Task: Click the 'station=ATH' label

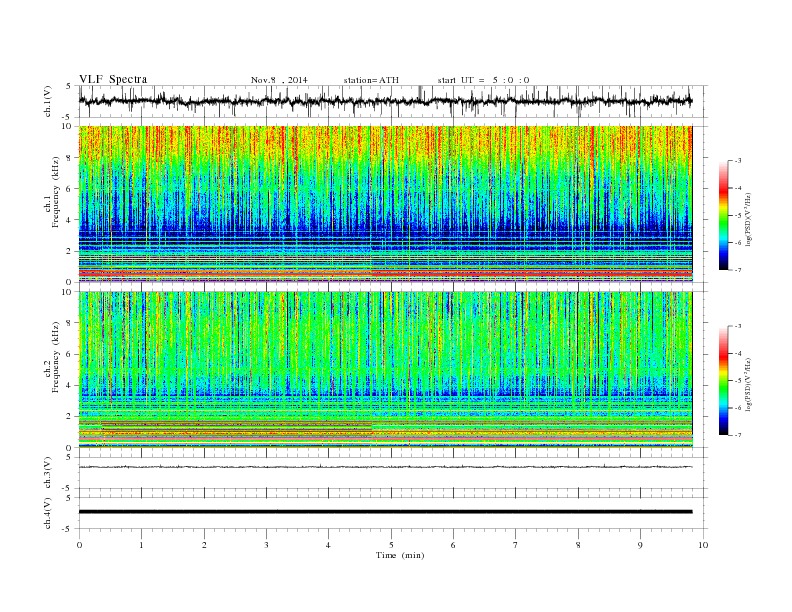Action: [x=371, y=80]
